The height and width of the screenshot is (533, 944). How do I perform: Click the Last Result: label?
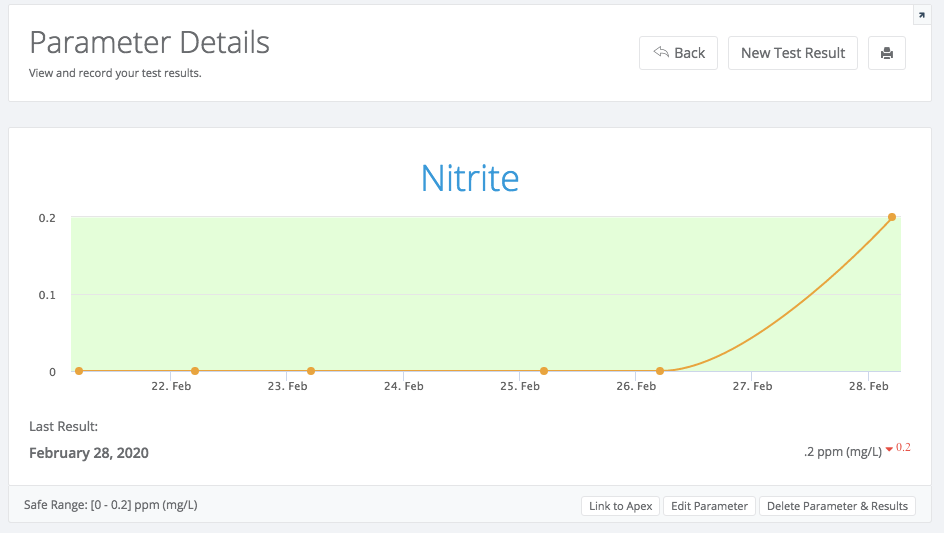(63, 426)
